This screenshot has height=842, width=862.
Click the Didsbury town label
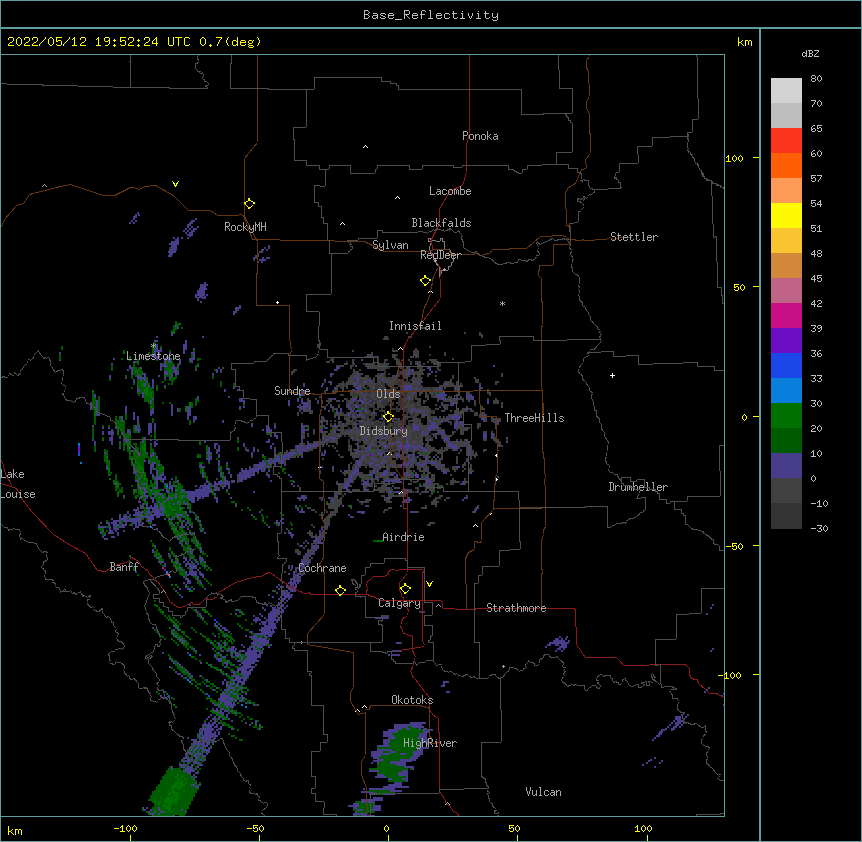click(383, 431)
